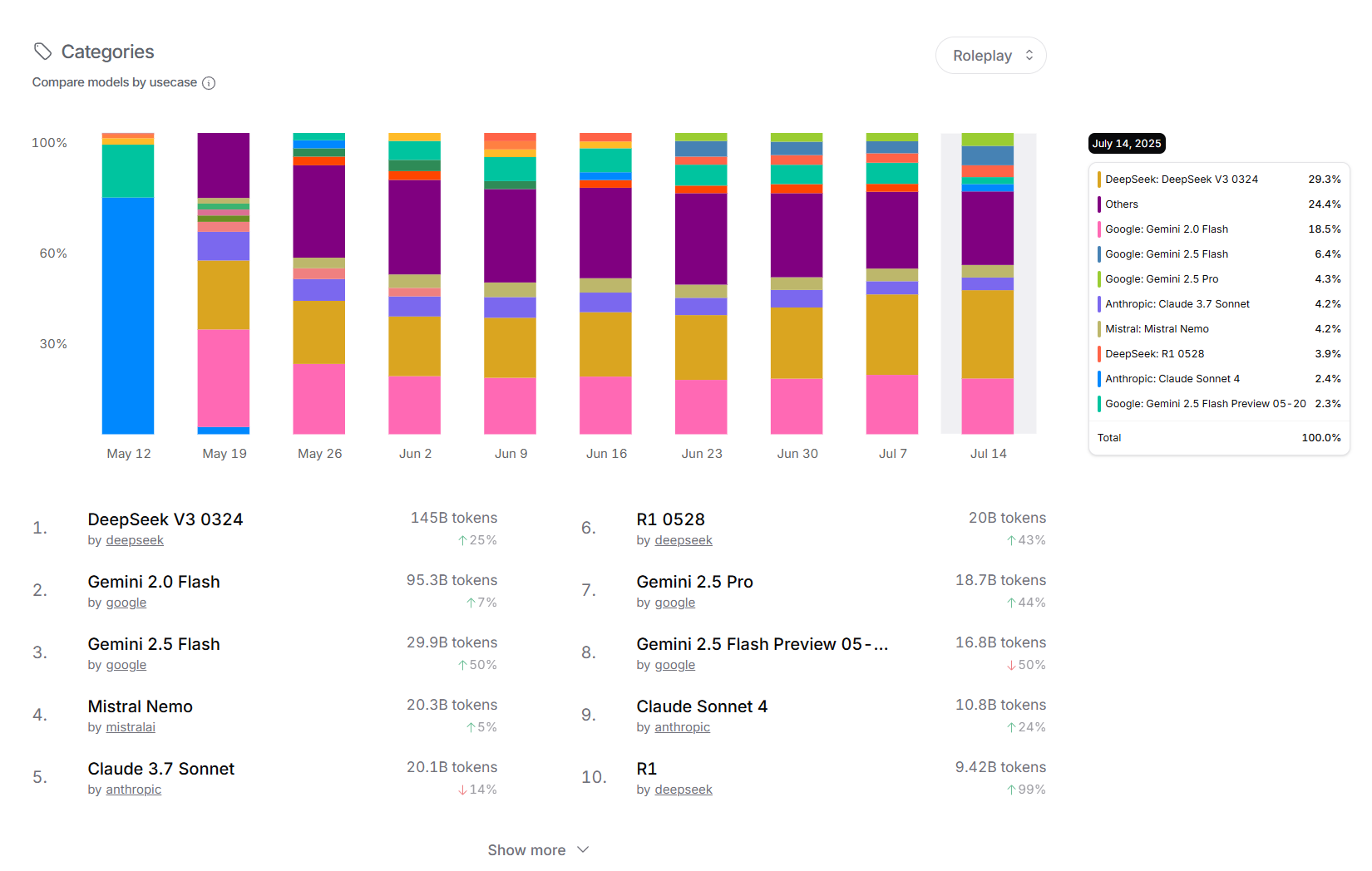Click the usecase info circle icon
Screen dimensions: 1372x871
pos(209,83)
